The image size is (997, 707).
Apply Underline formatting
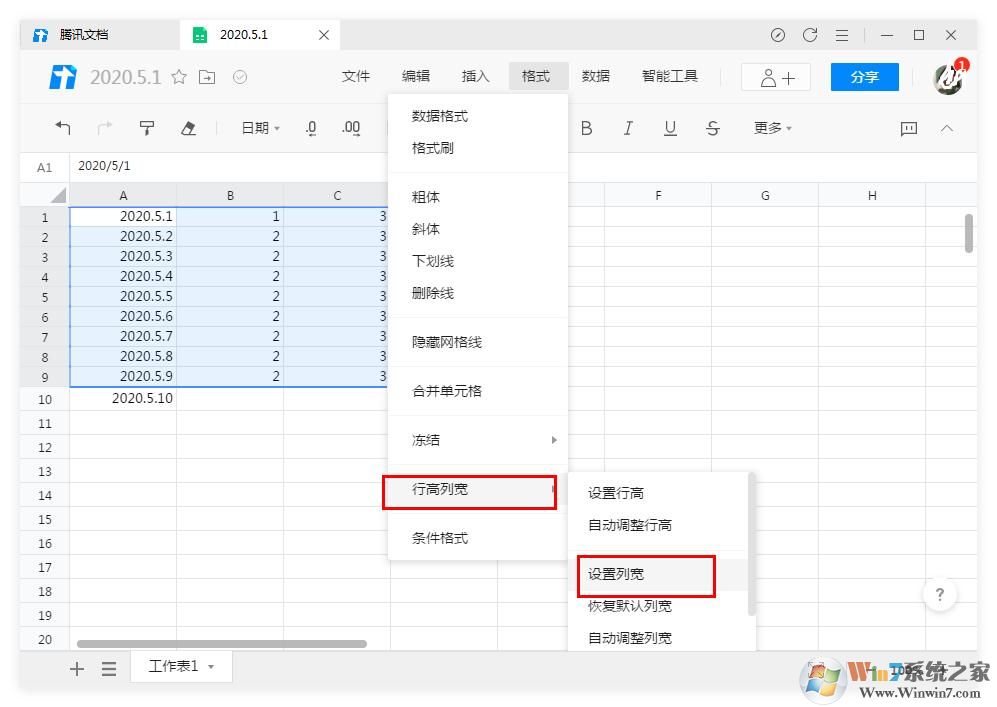pyautogui.click(x=670, y=128)
